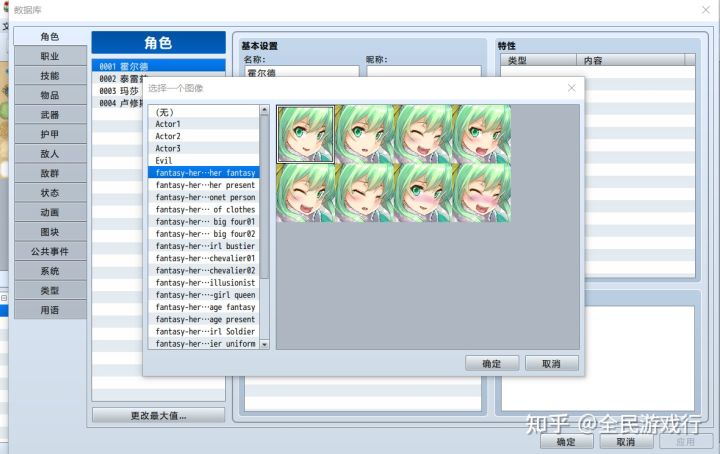Click file list scrollbar down arrow
720x454 pixels.
coord(264,344)
